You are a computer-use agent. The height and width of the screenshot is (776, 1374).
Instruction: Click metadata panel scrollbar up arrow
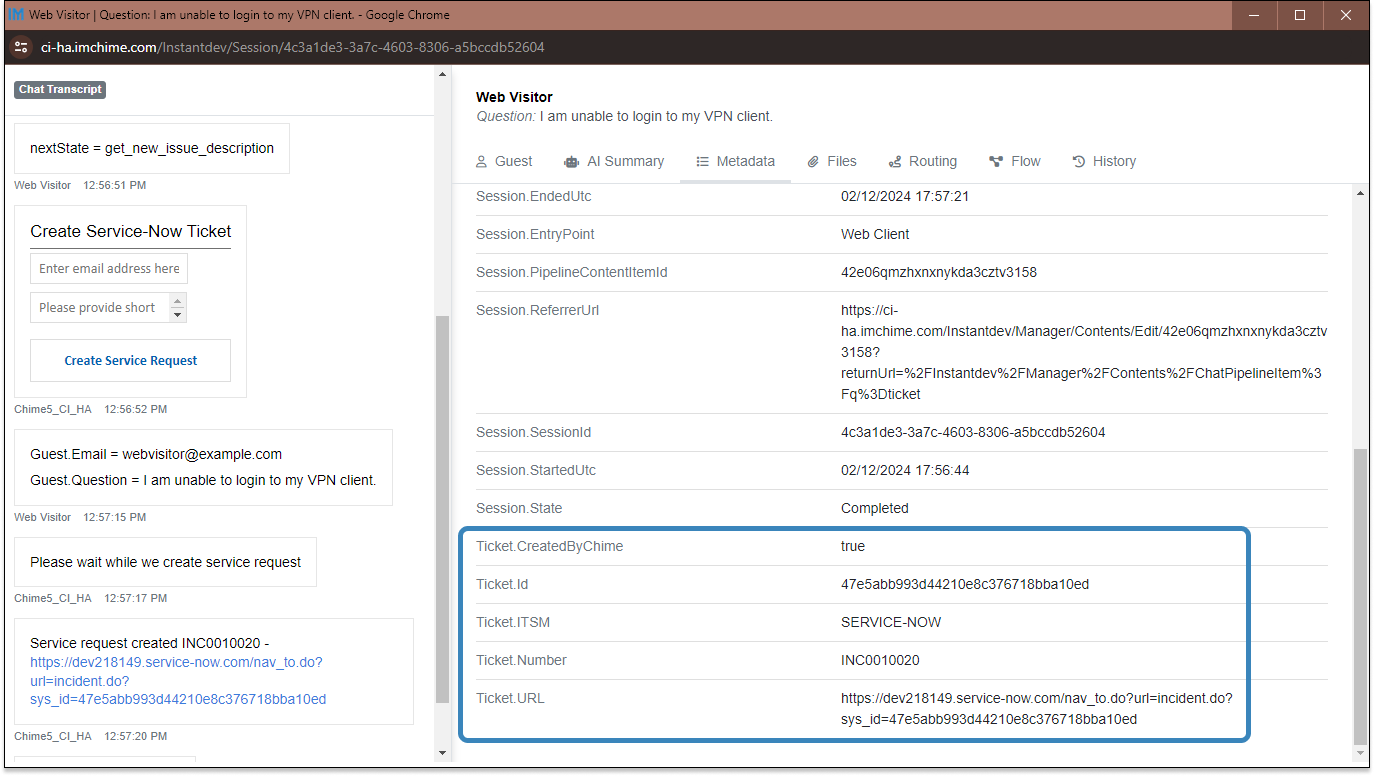click(1360, 192)
